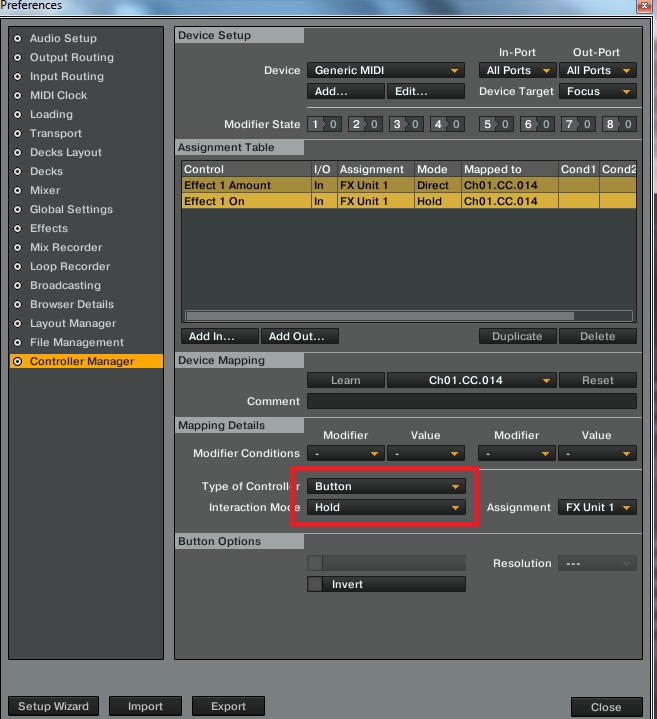Click Modifier State indicator 2

[x=365, y=124]
